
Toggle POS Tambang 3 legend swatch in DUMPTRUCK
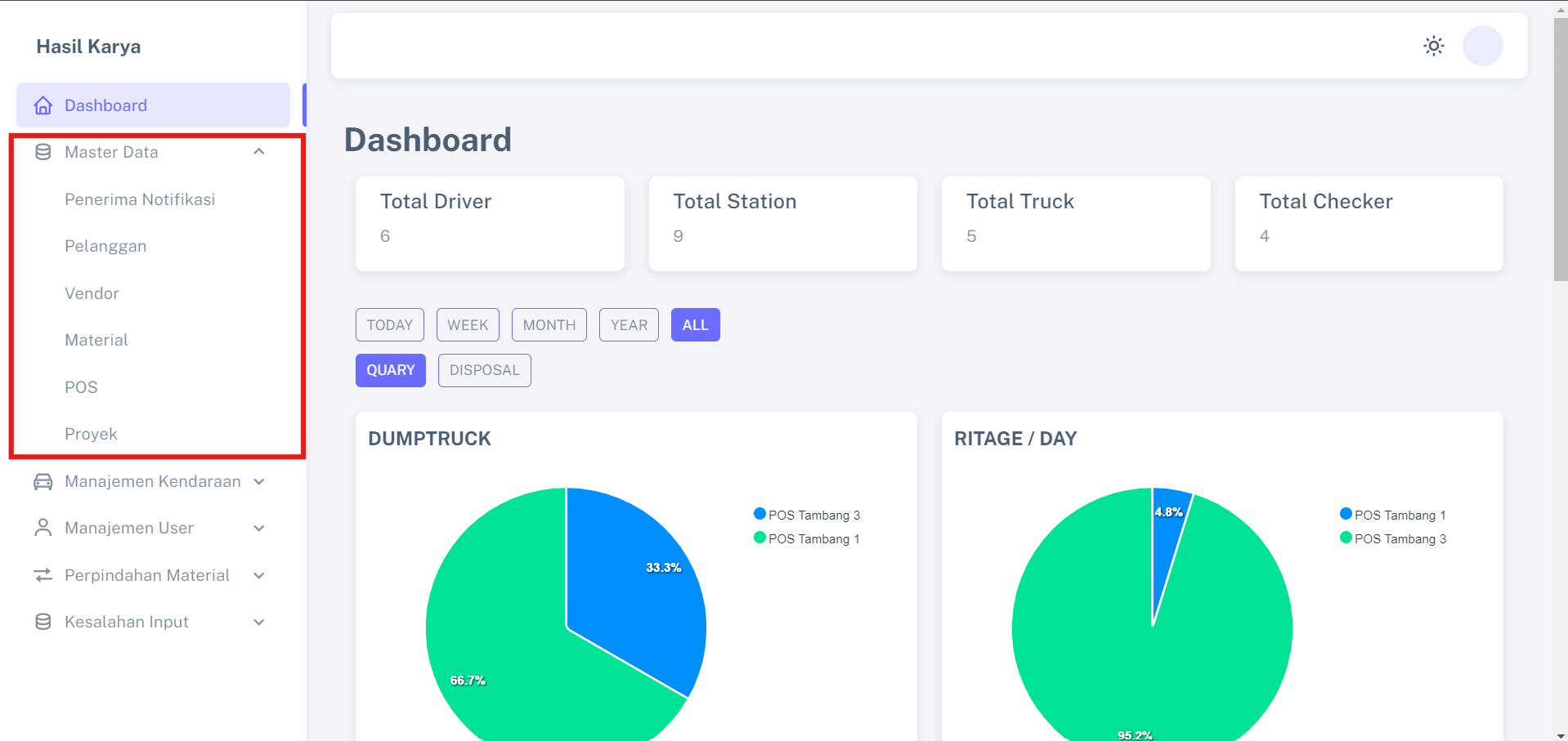tap(759, 514)
